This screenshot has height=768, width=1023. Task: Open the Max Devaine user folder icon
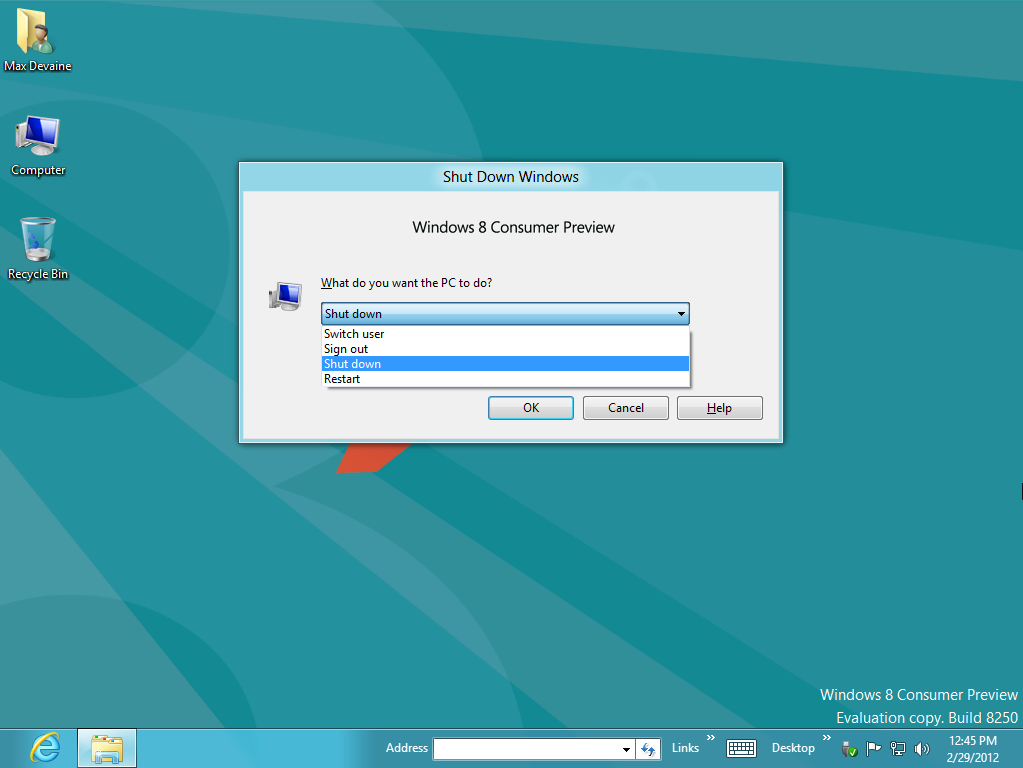tap(37, 39)
